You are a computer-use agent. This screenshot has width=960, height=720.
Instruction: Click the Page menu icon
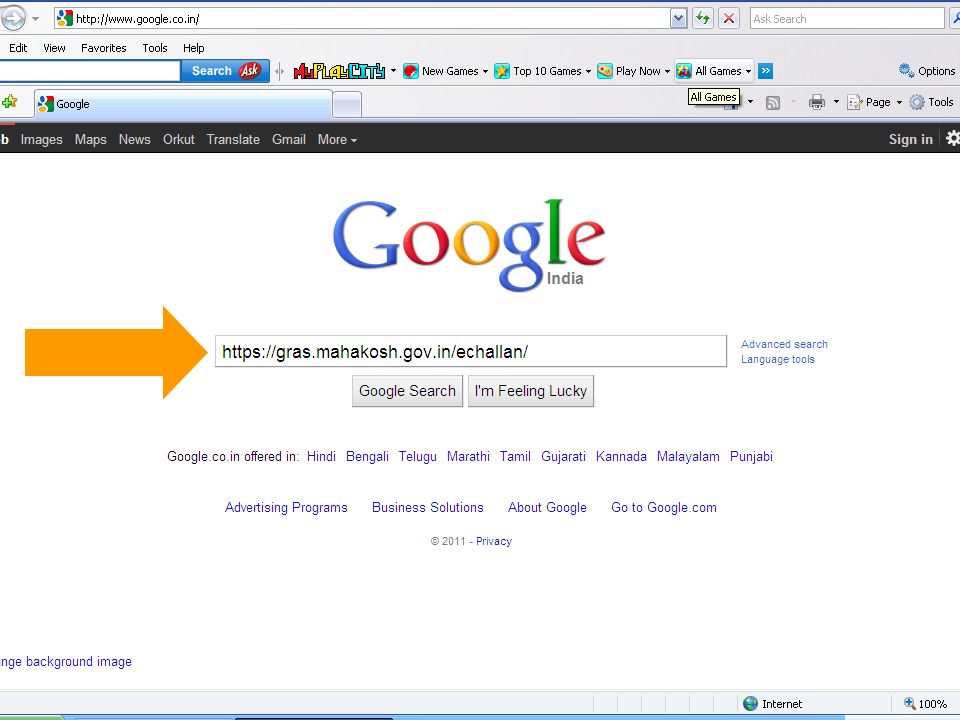coord(854,102)
